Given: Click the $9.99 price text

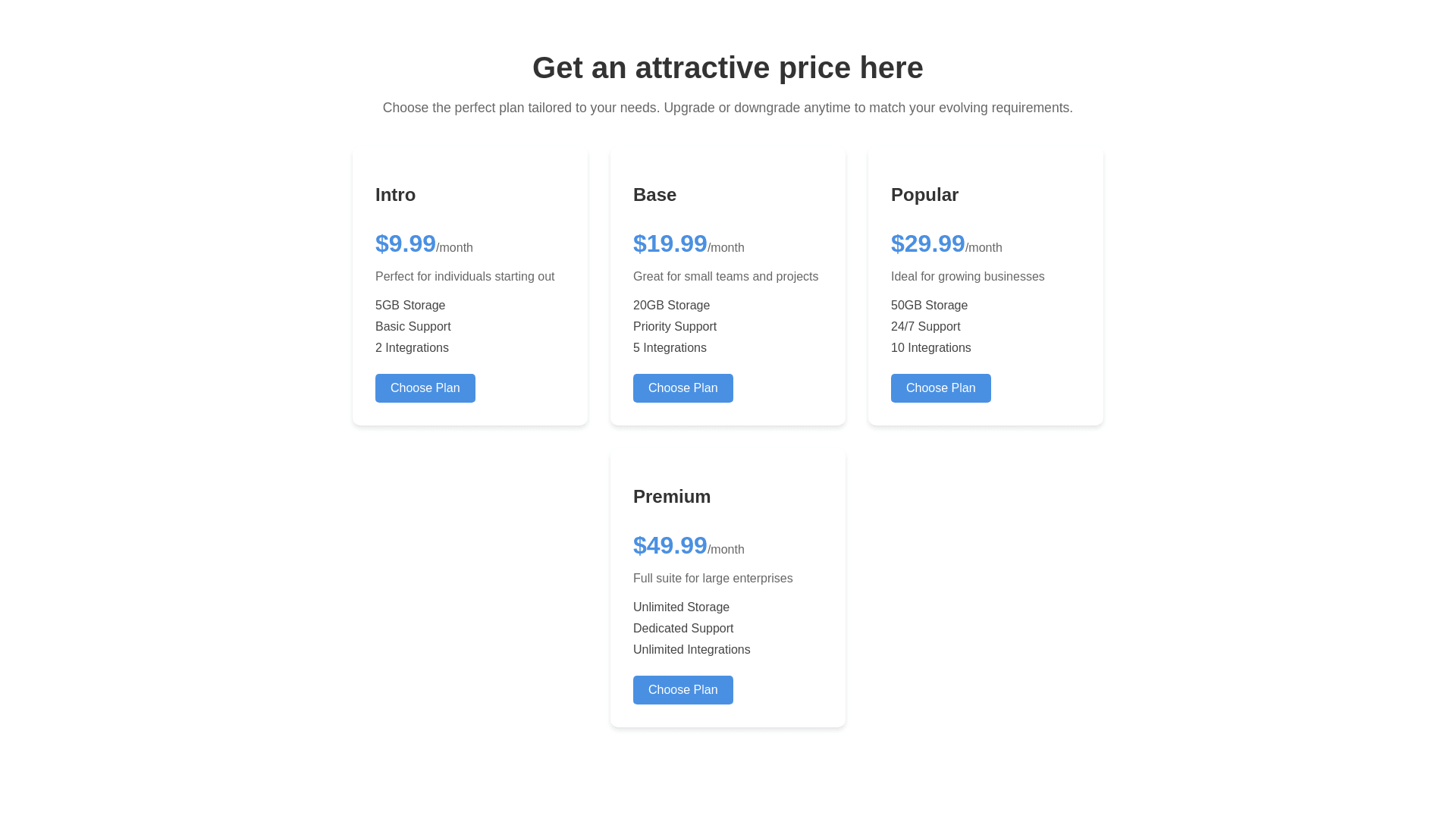Looking at the screenshot, I should [406, 243].
